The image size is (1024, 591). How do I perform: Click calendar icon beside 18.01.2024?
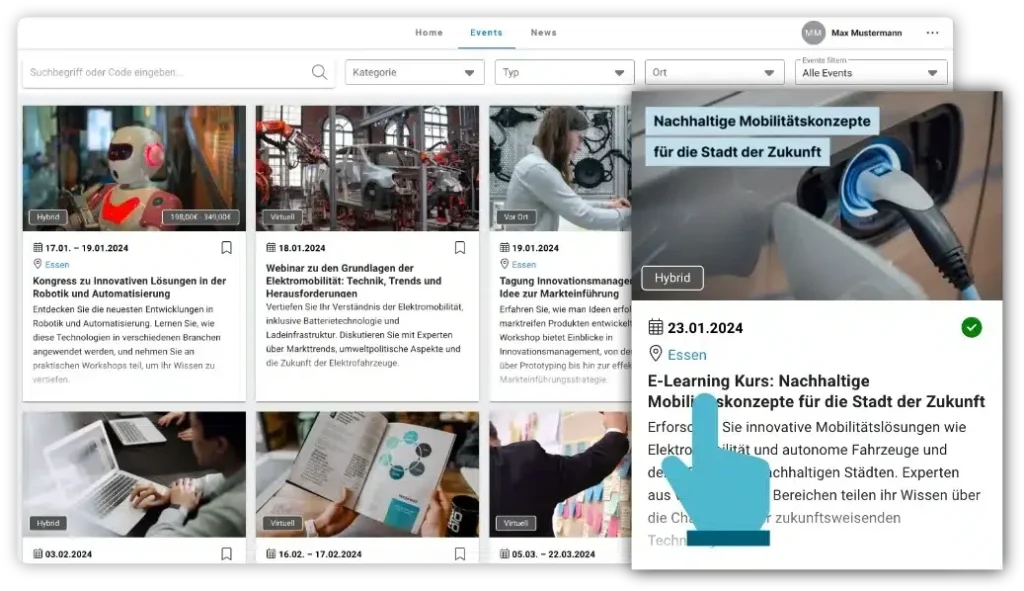pos(271,248)
